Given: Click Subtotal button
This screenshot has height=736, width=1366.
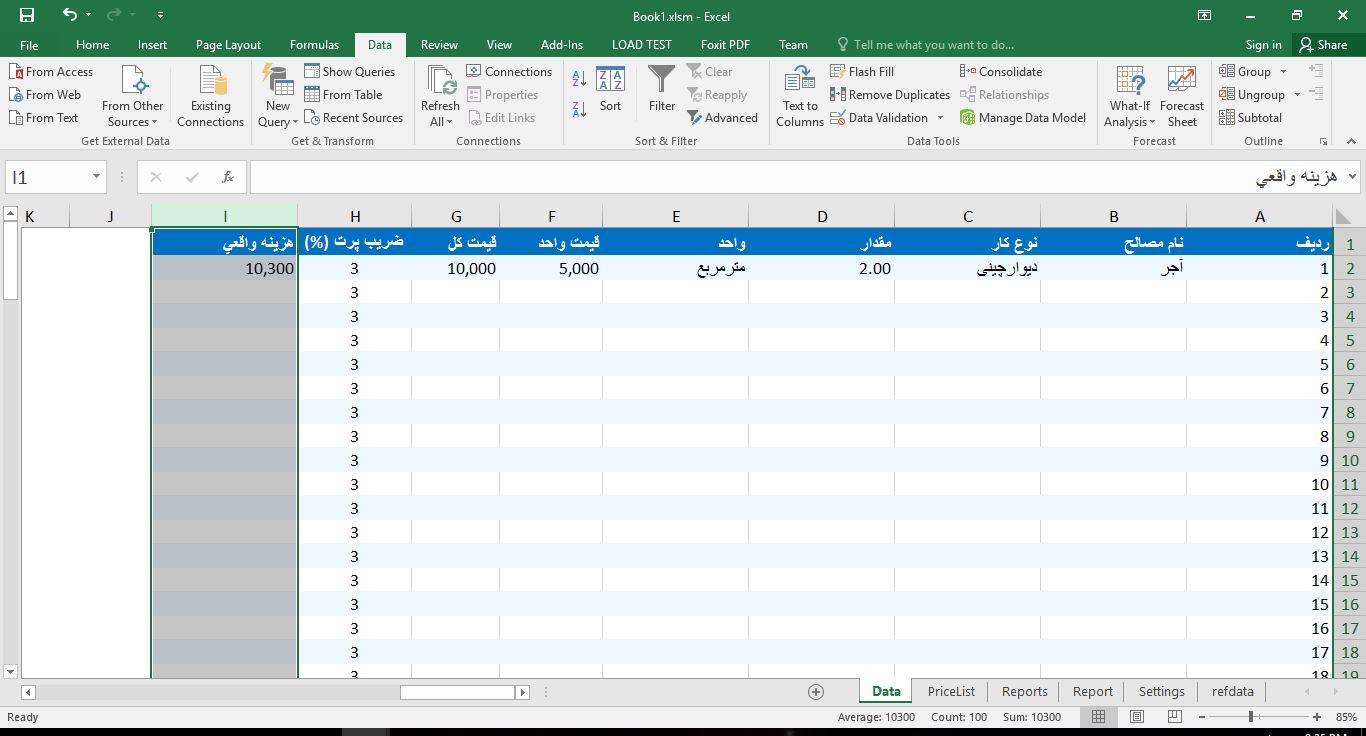Looking at the screenshot, I should 1251,118.
